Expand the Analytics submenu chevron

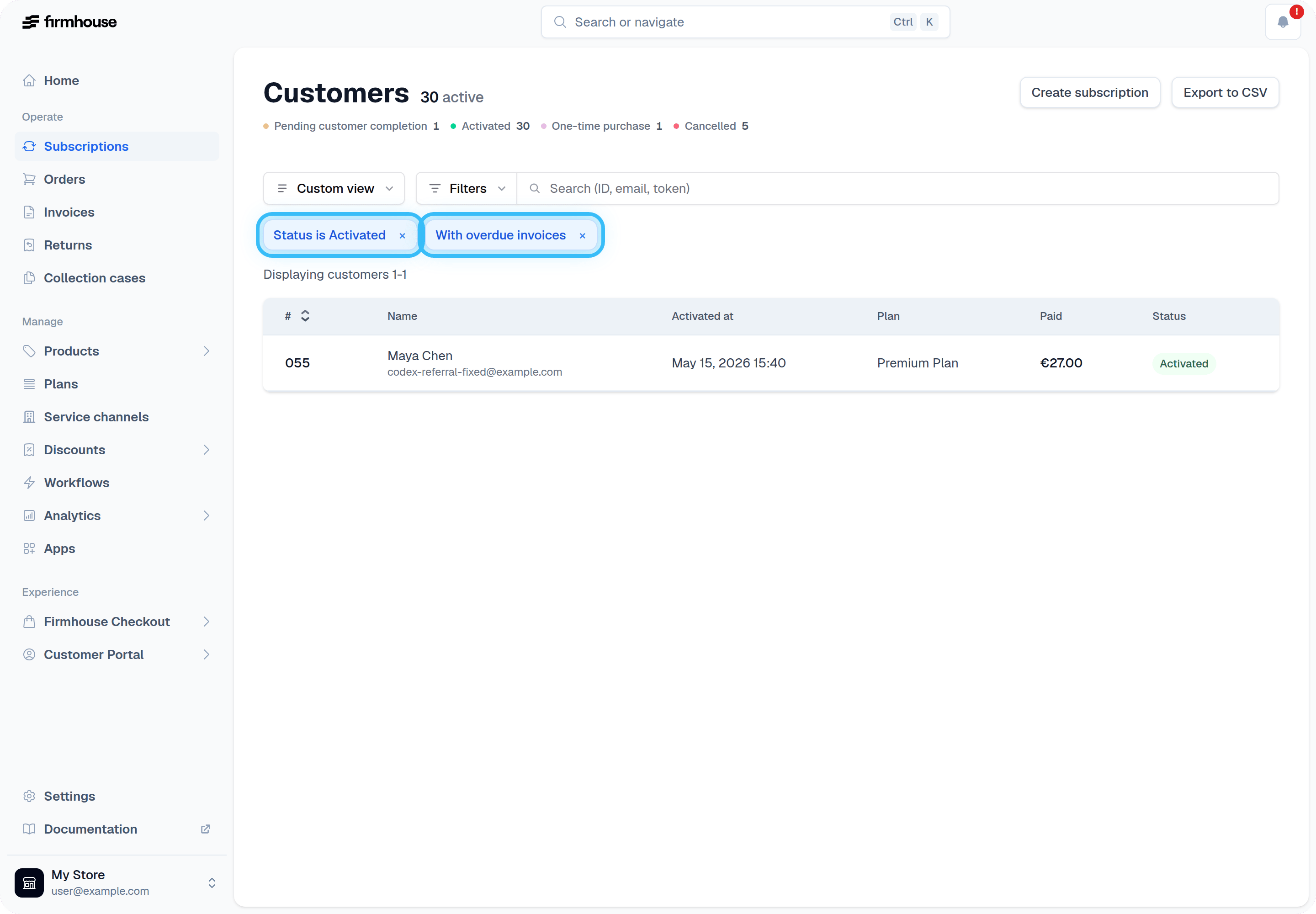click(207, 516)
